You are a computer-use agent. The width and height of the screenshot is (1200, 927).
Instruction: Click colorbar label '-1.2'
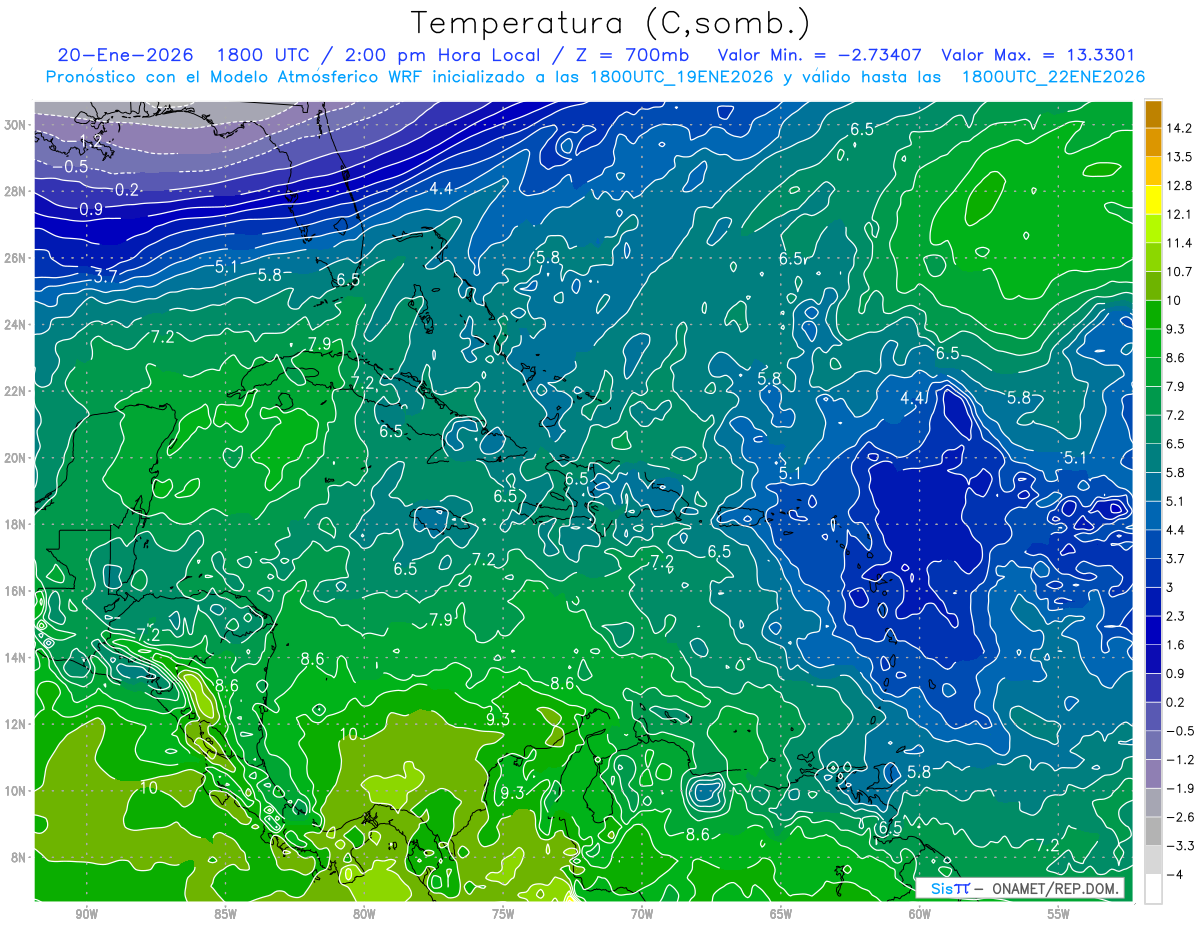point(1180,760)
